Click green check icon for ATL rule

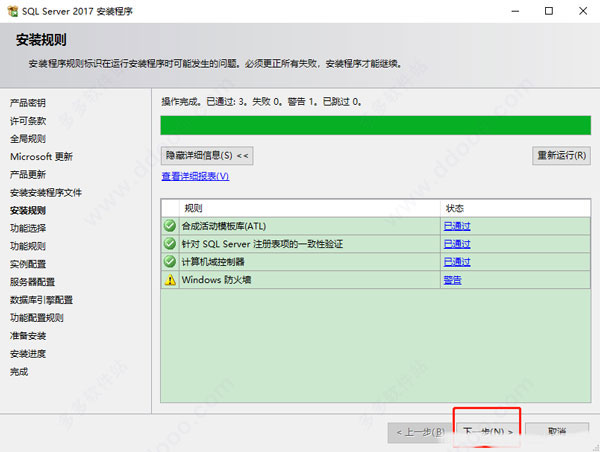point(170,226)
